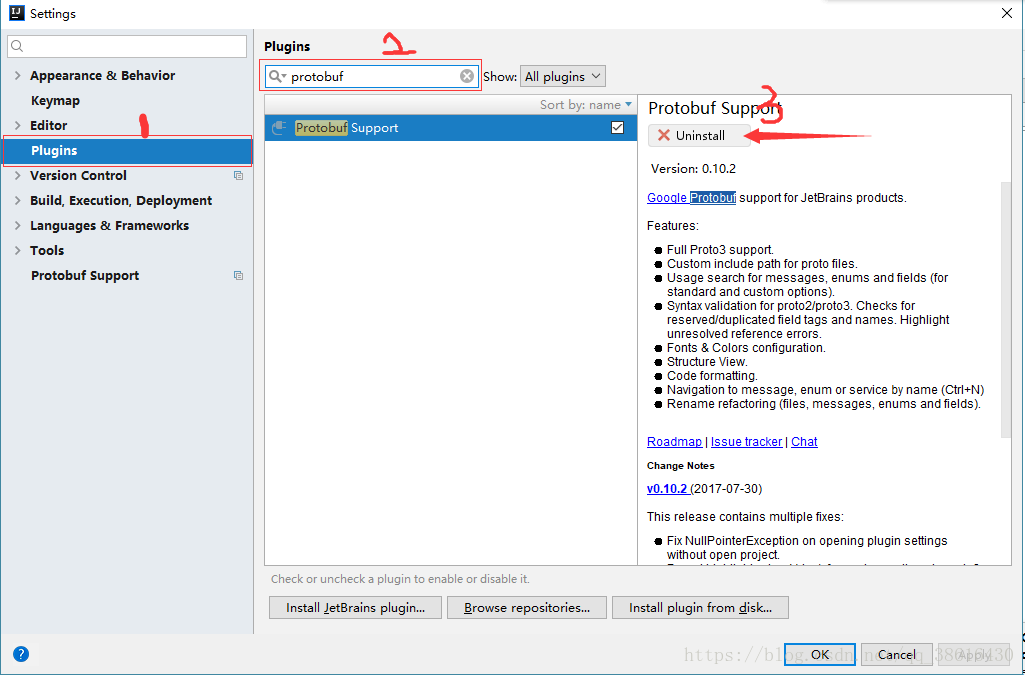Screen dimensions: 1025x675
Task: Open the Roadmap link
Action: click(674, 442)
